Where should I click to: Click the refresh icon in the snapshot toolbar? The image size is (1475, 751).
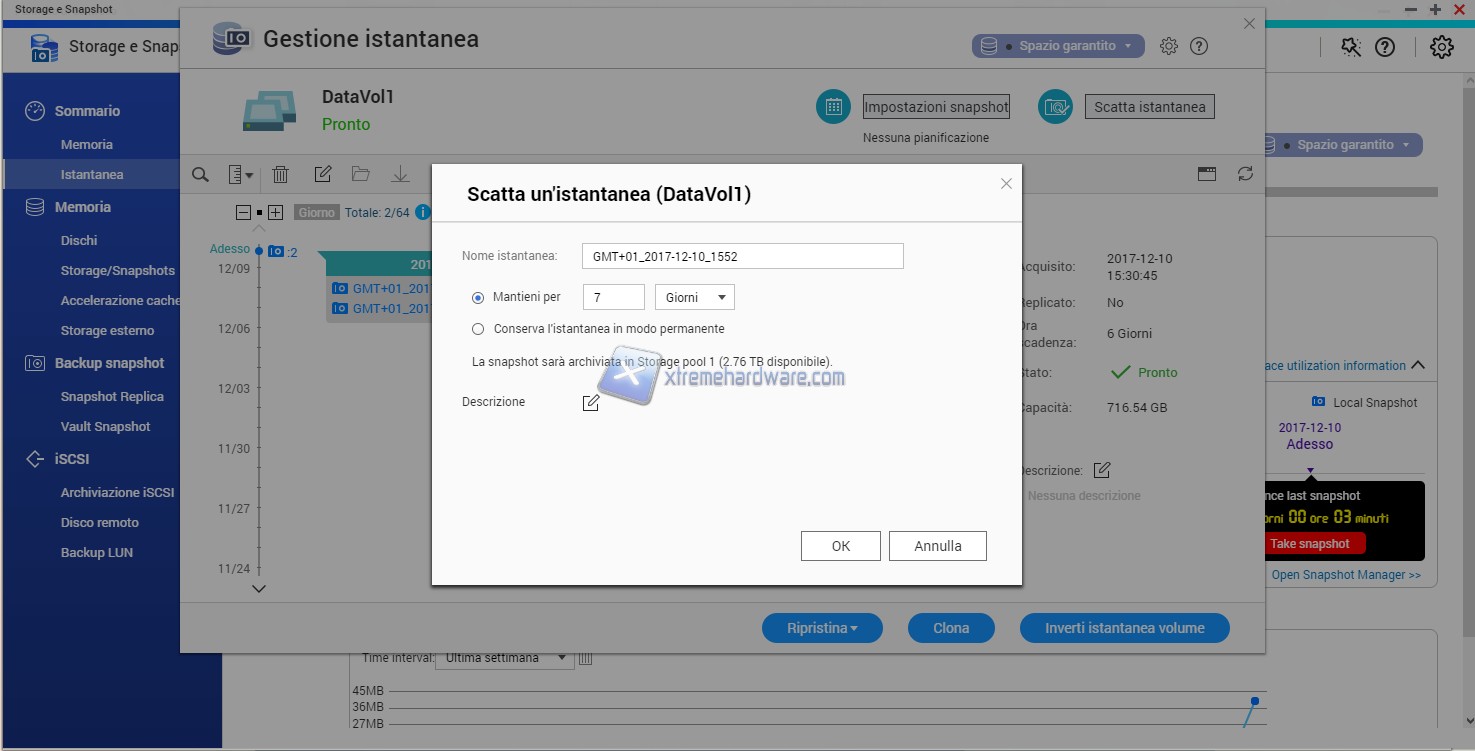click(x=1245, y=174)
